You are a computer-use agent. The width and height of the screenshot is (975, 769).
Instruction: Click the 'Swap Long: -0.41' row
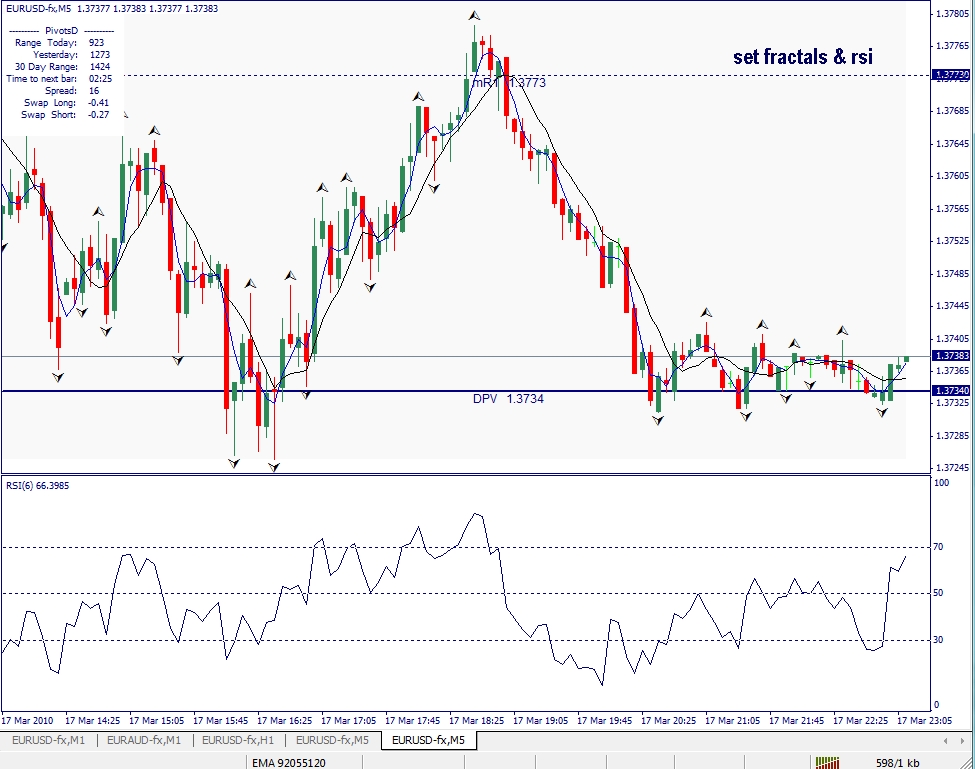pyautogui.click(x=67, y=103)
